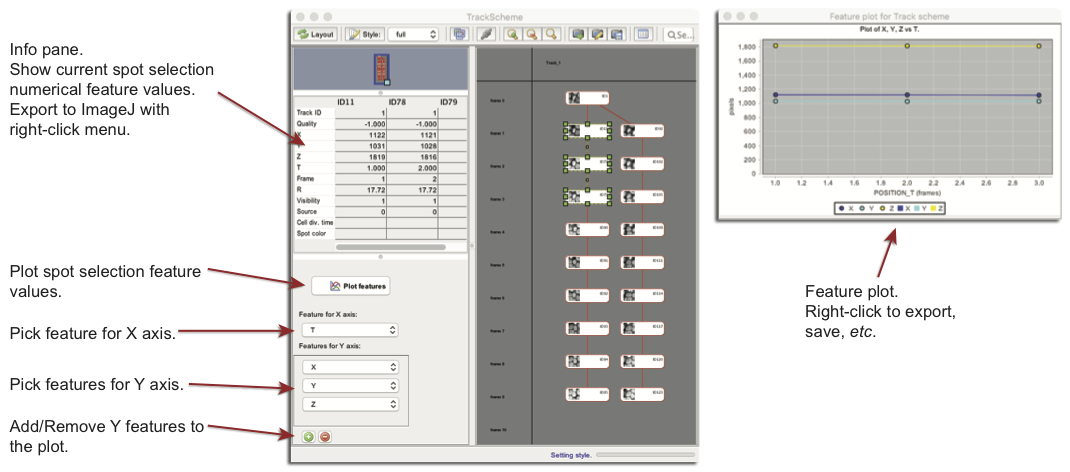Select spot node ID80 in frame 4
The height and width of the screenshot is (472, 1070).
tap(587, 229)
